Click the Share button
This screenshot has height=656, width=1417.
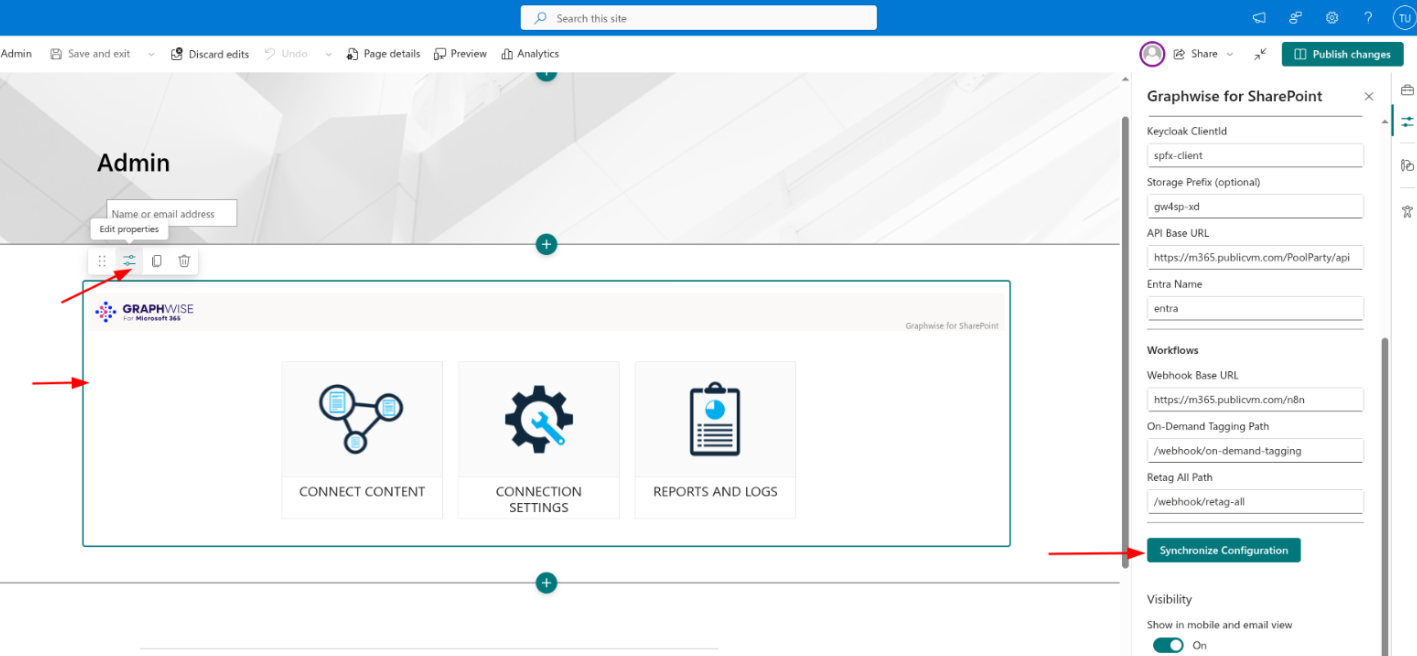pyautogui.click(x=1195, y=54)
